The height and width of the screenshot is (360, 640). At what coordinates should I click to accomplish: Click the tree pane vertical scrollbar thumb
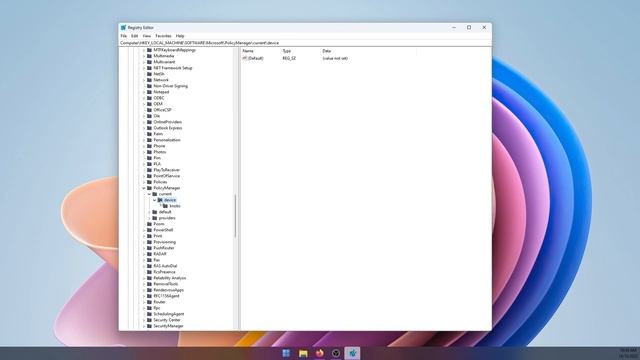tap(236, 216)
